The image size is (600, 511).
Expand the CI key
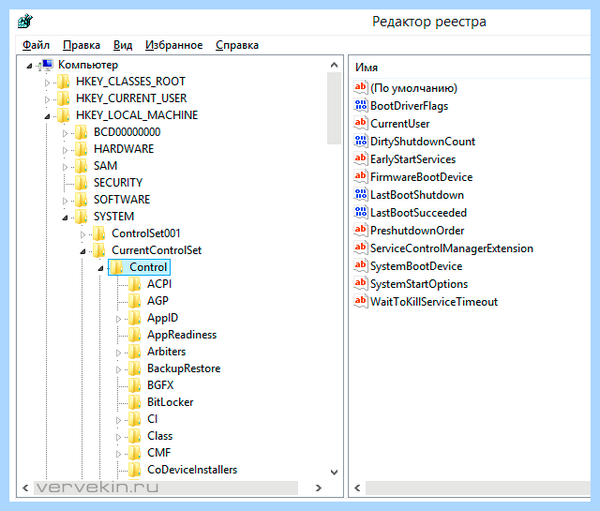118,420
